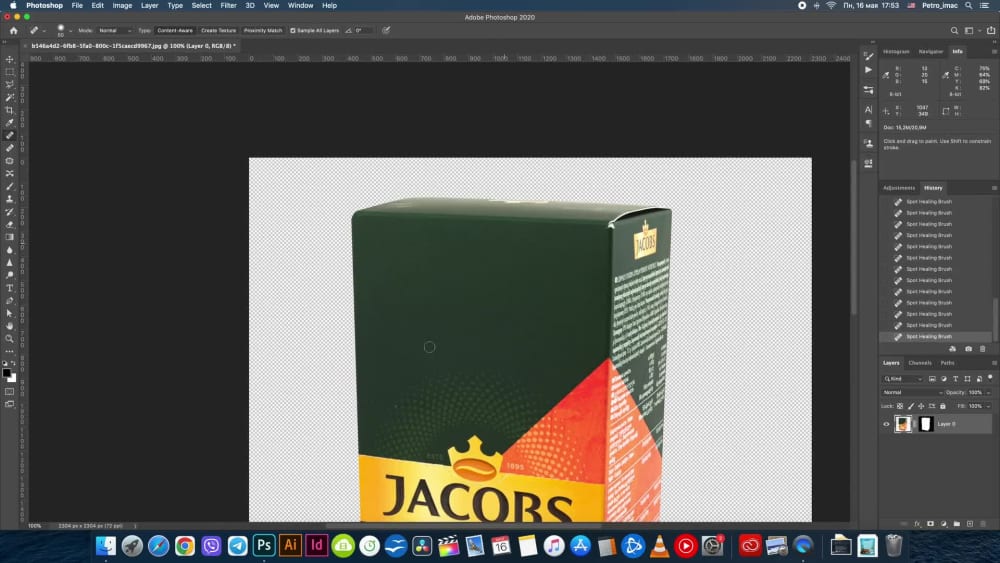The image size is (1000, 563).
Task: Toggle layer filtering on/off switch
Action: (x=990, y=377)
